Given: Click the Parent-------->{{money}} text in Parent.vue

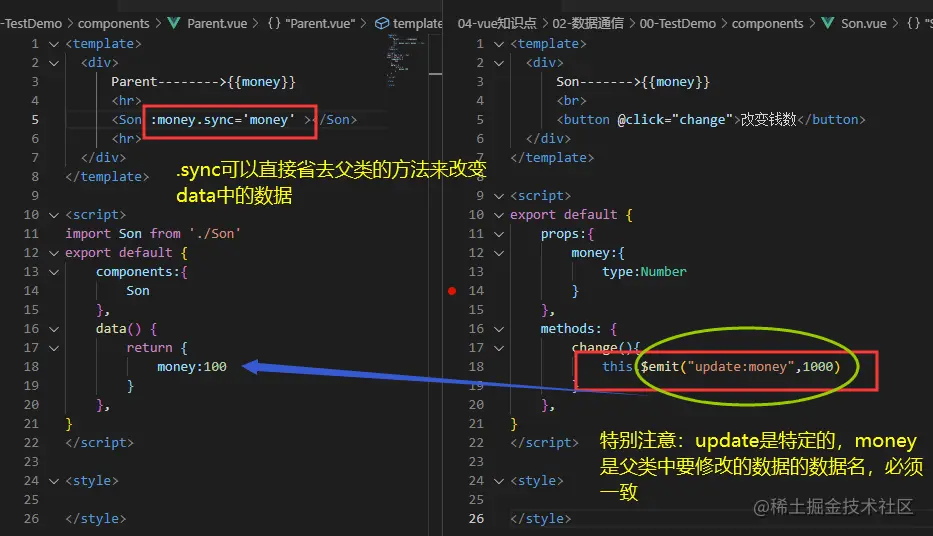Looking at the screenshot, I should pyautogui.click(x=203, y=82).
